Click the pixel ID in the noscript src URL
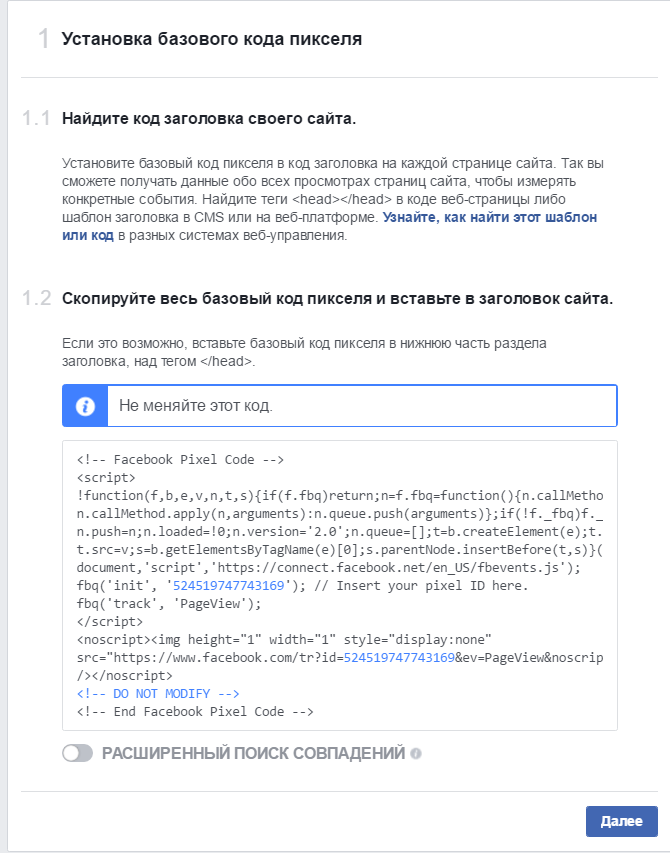Screen dimensions: 670x853 (x=399, y=657)
